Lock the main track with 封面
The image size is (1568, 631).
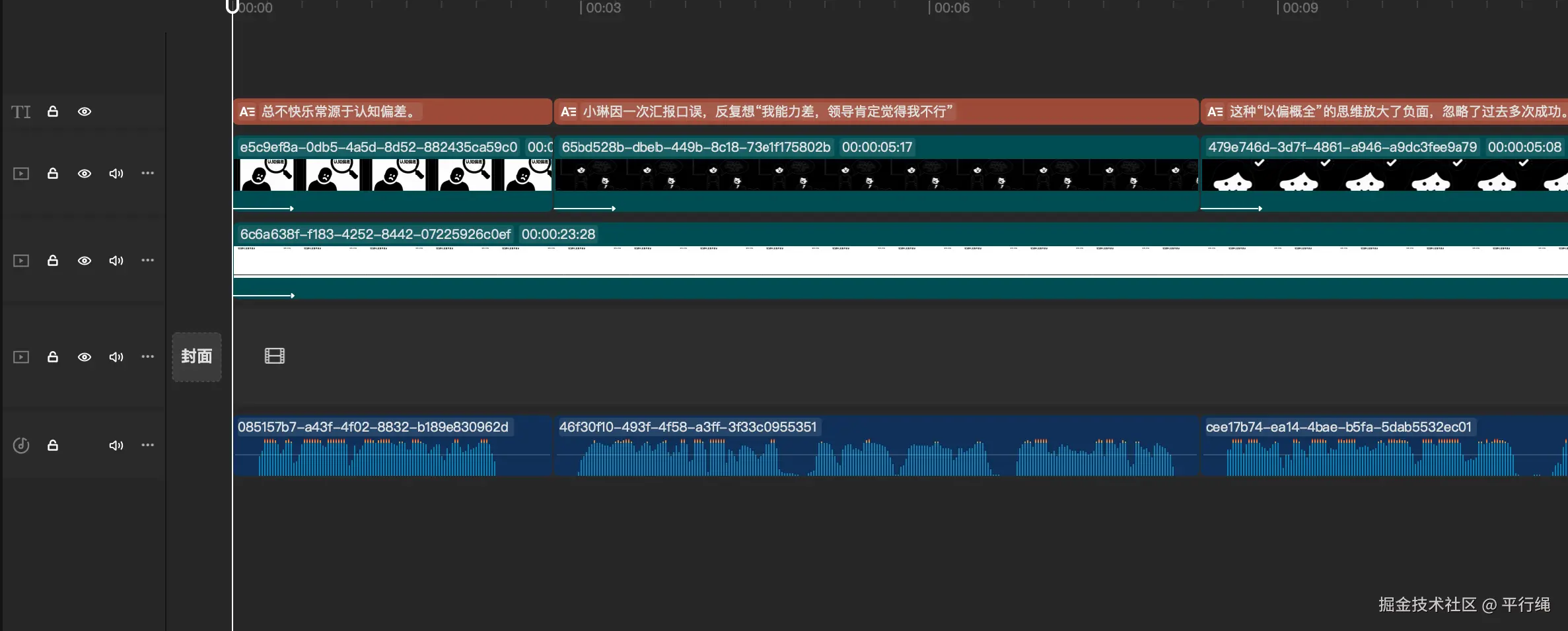click(x=53, y=357)
